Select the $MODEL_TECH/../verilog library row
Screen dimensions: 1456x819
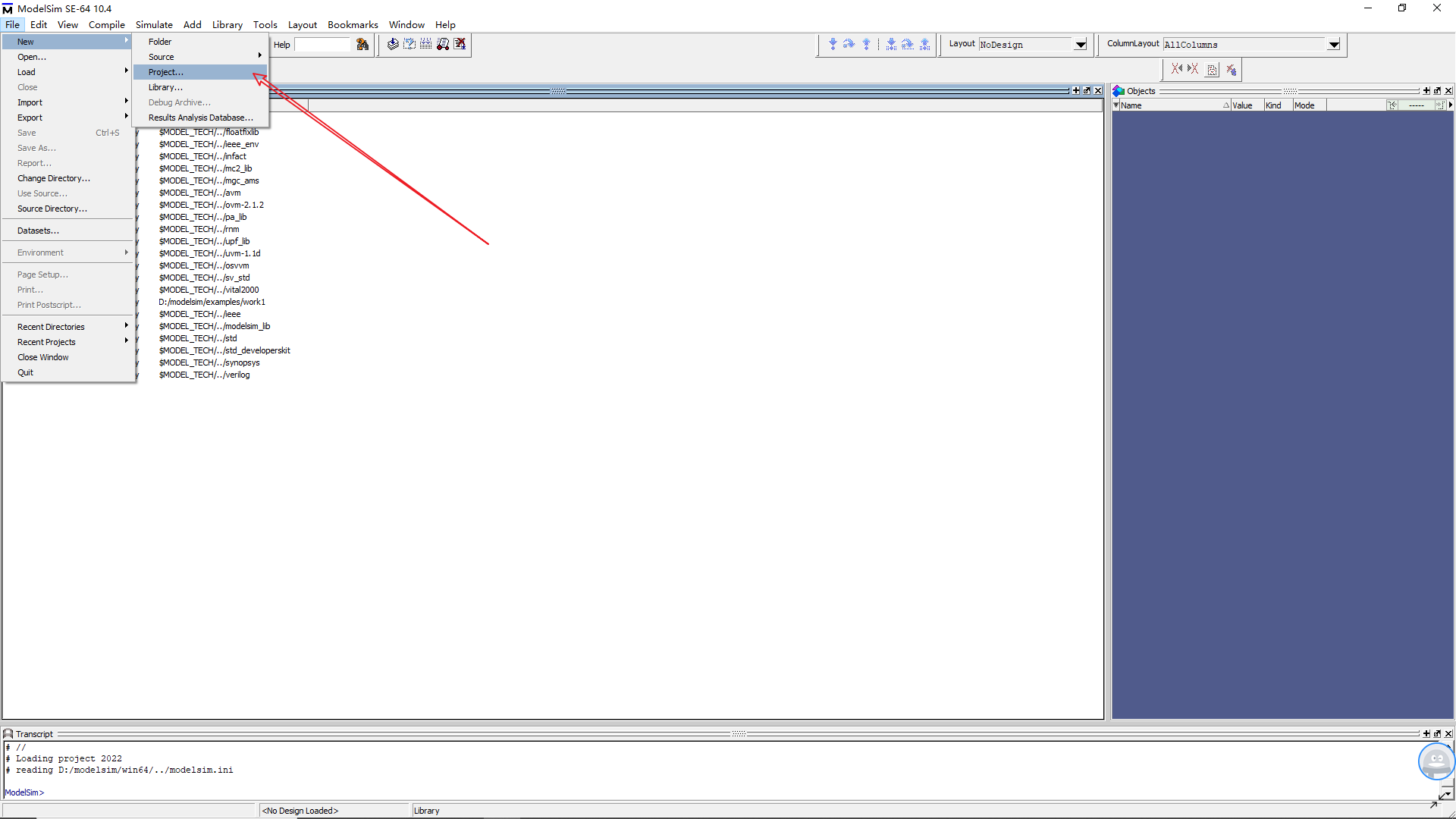tap(204, 375)
